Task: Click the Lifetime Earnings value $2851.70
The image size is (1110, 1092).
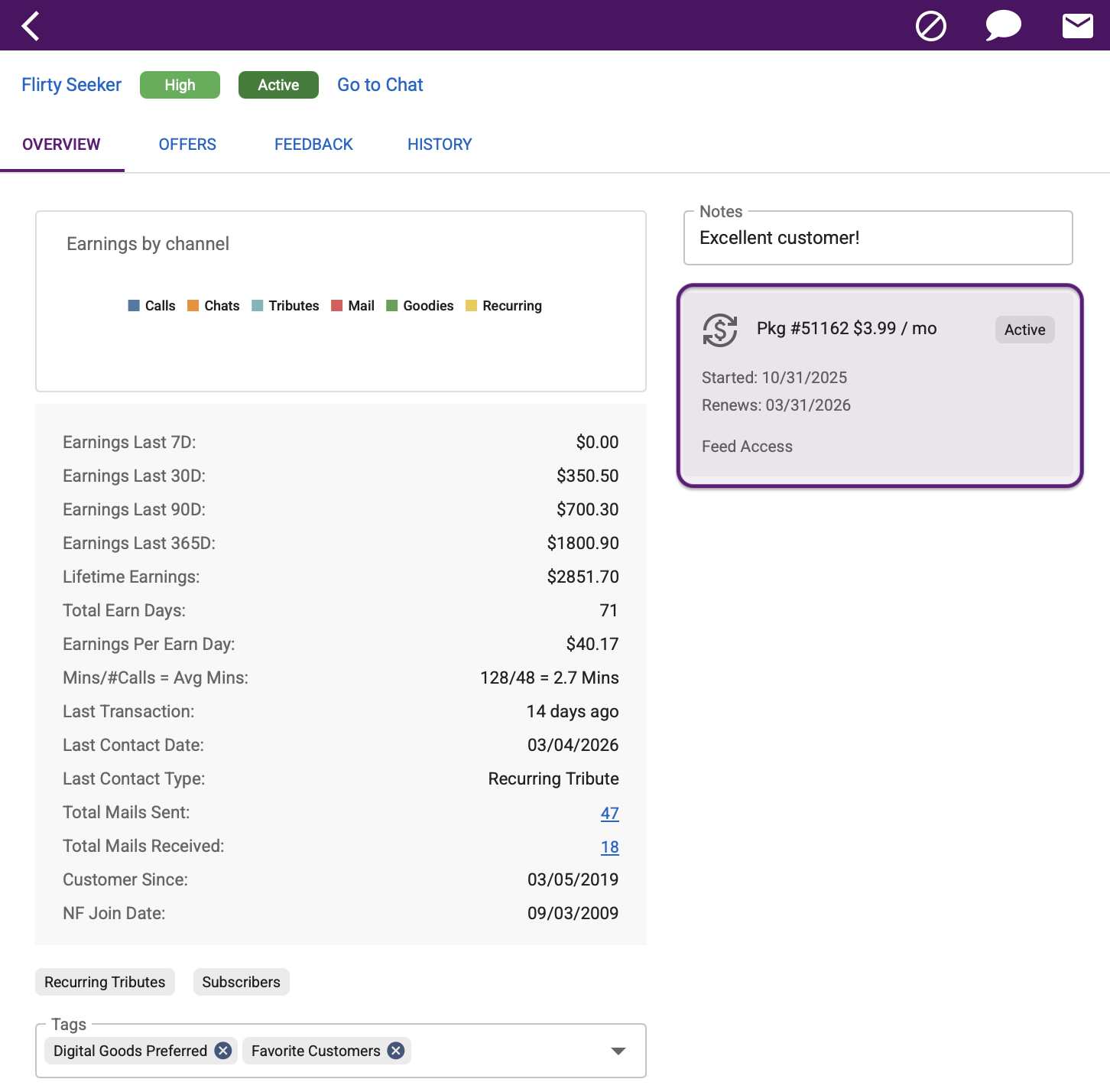Action: [583, 577]
